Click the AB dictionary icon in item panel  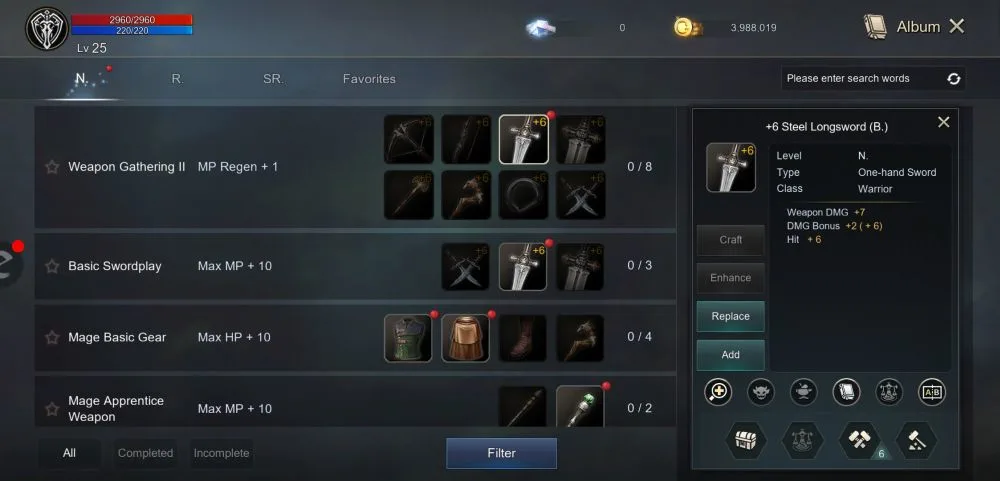932,392
